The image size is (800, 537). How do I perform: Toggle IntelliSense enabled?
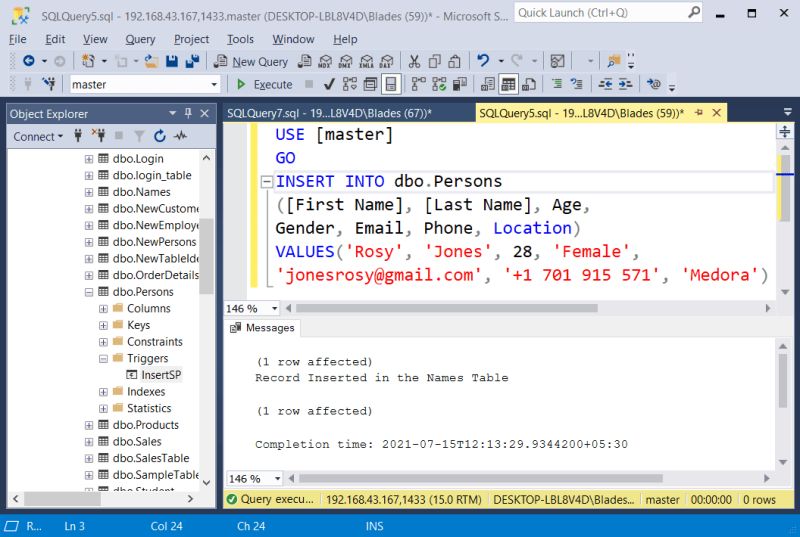pos(391,84)
